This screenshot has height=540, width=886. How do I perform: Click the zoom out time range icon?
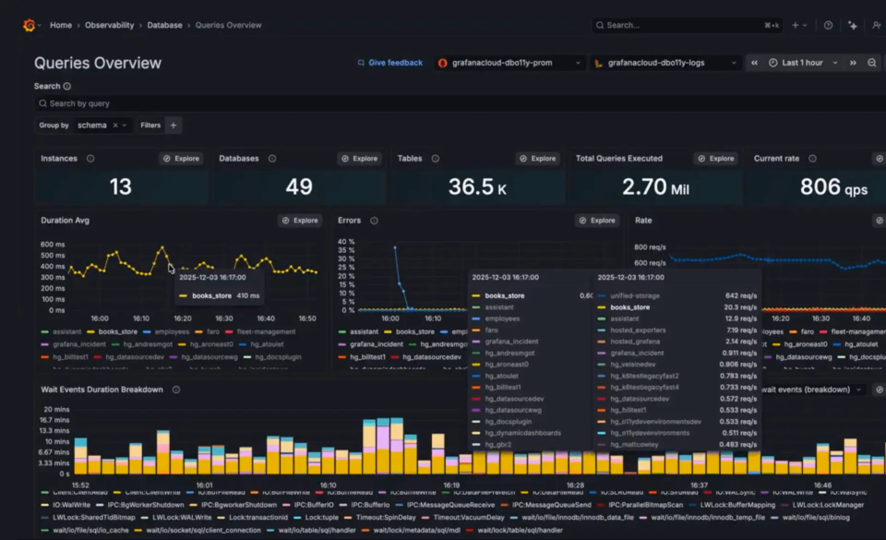872,63
